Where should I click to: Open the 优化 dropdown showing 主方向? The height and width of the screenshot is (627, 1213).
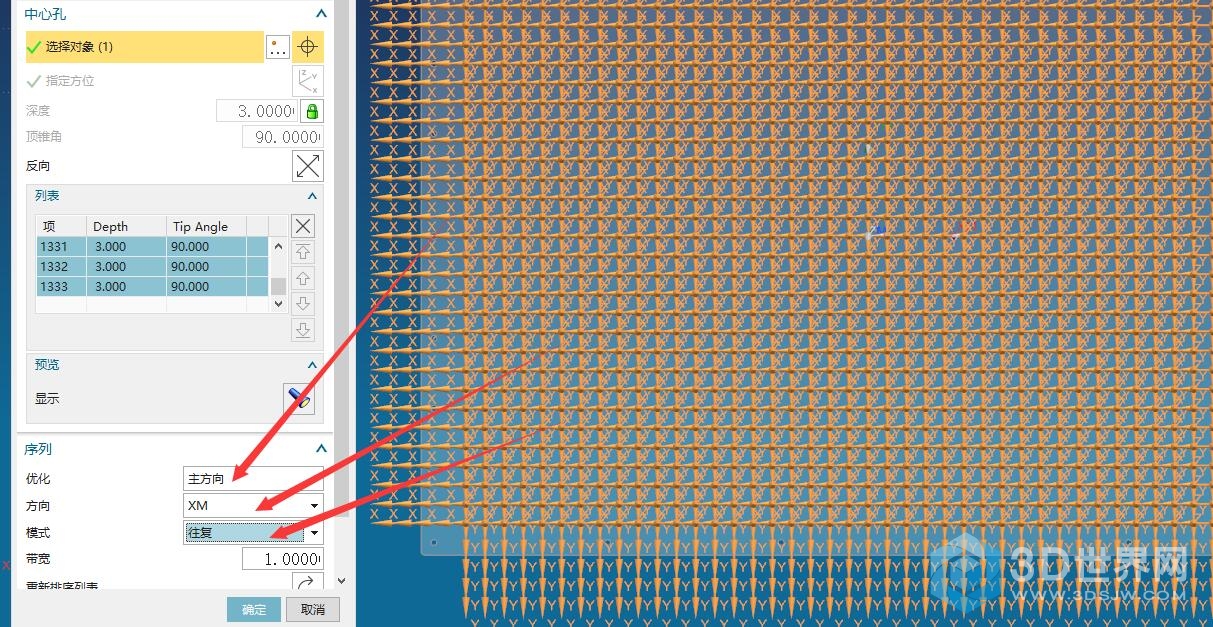[x=254, y=479]
